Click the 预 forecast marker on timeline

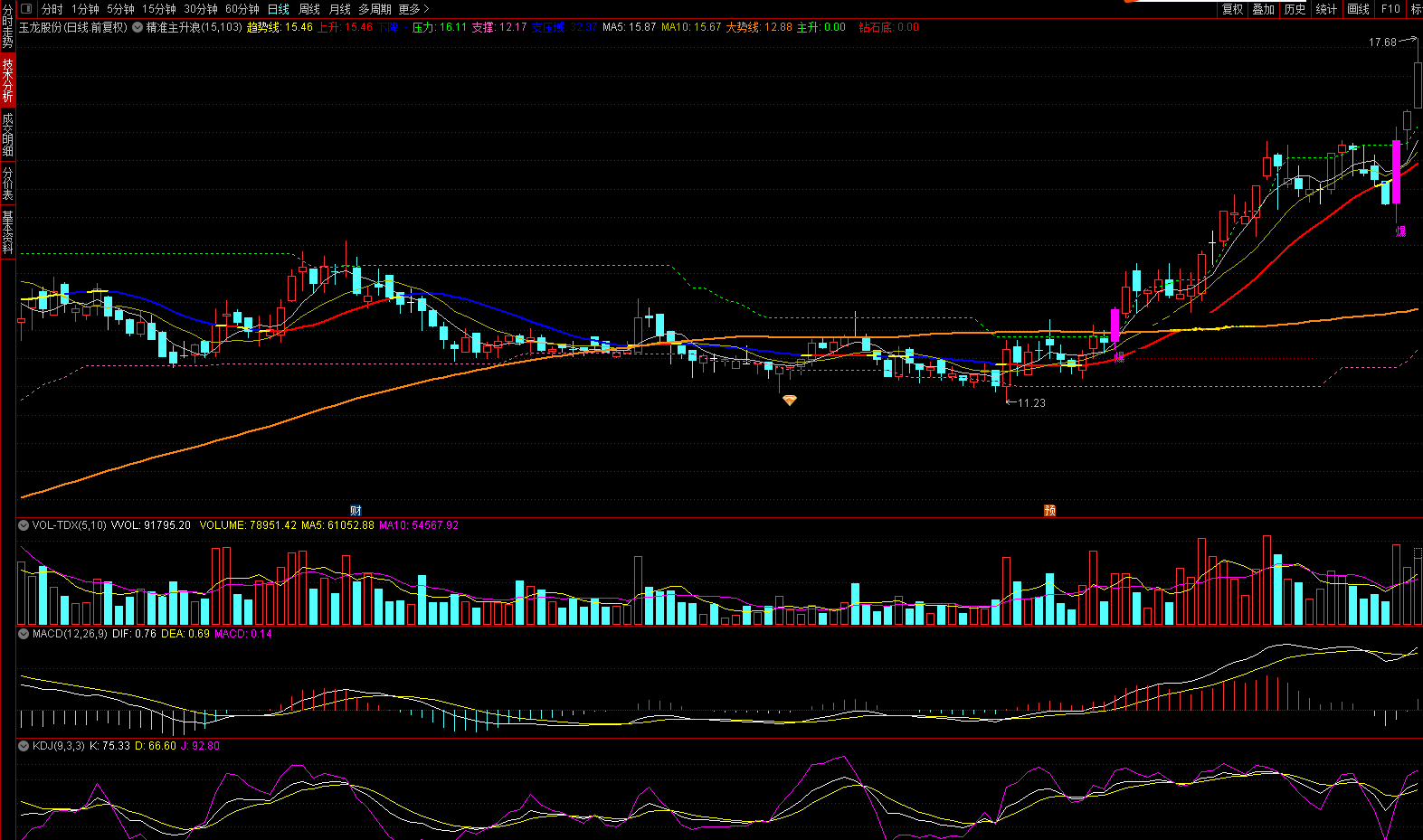click(1049, 511)
